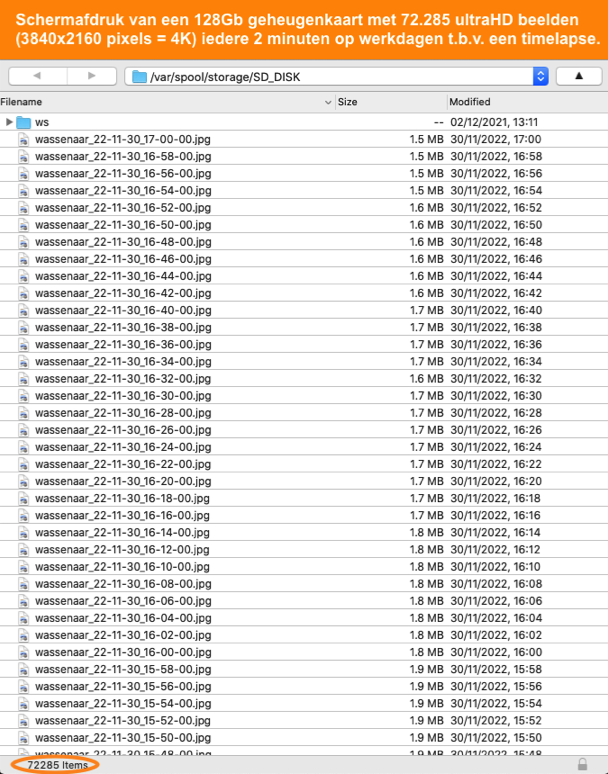Sort files by the Modified column header
The width and height of the screenshot is (608, 774).
(470, 102)
